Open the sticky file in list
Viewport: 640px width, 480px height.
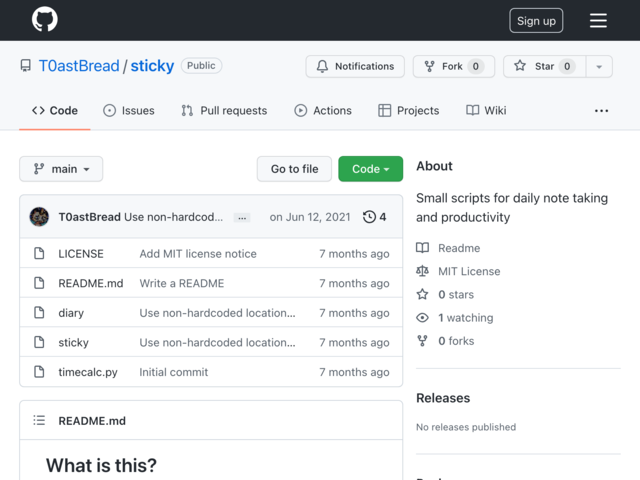click(x=73, y=342)
